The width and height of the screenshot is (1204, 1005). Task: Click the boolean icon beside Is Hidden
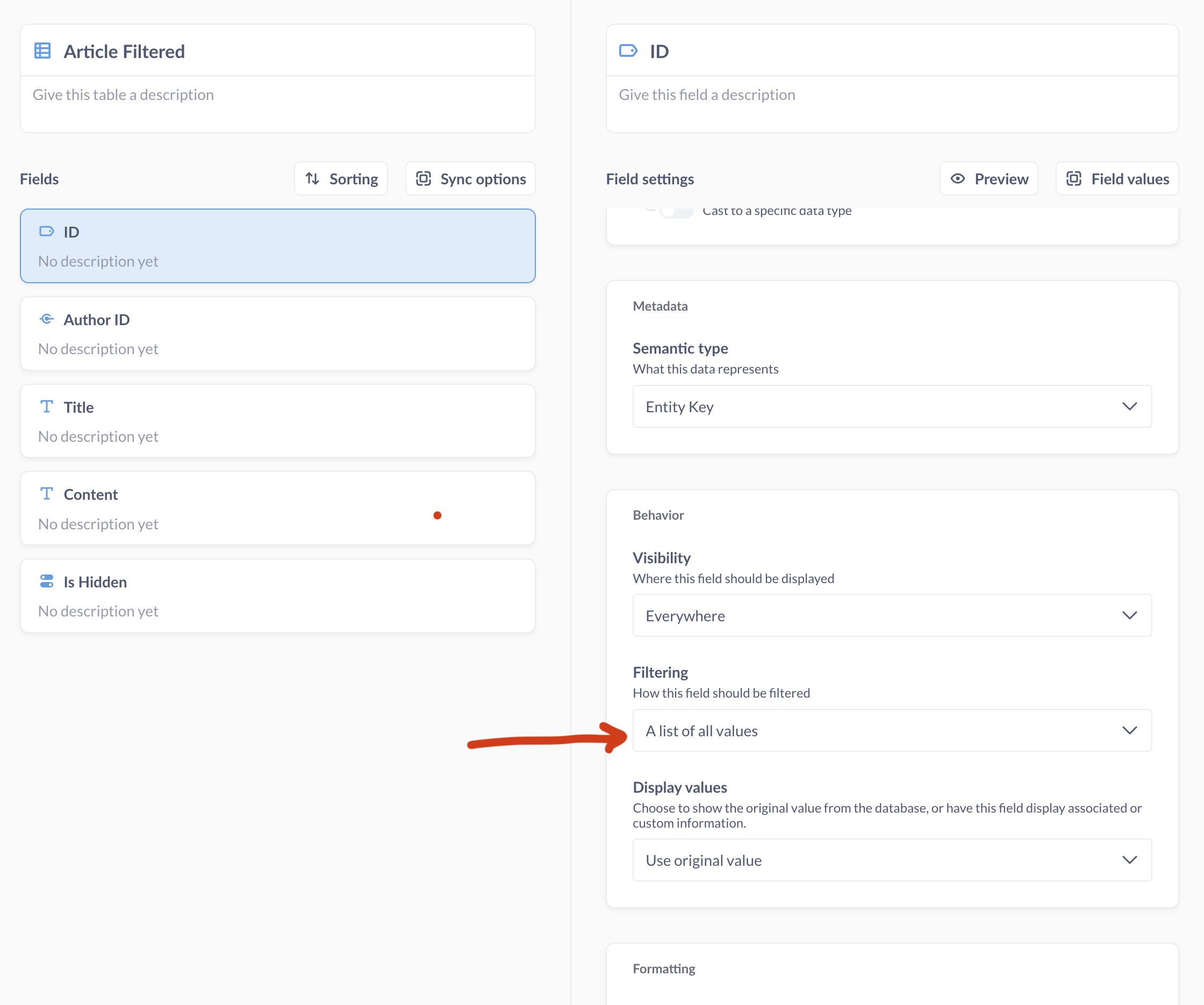[46, 582]
